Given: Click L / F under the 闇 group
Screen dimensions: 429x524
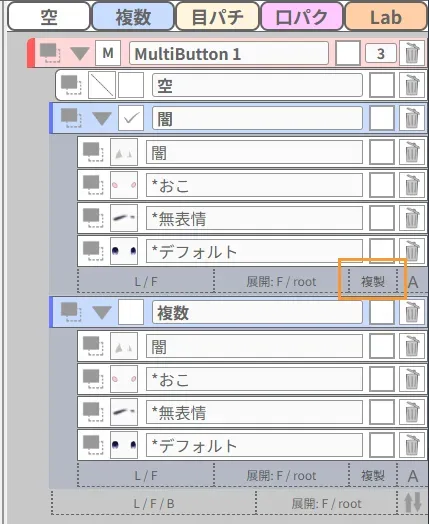Looking at the screenshot, I should [146, 282].
